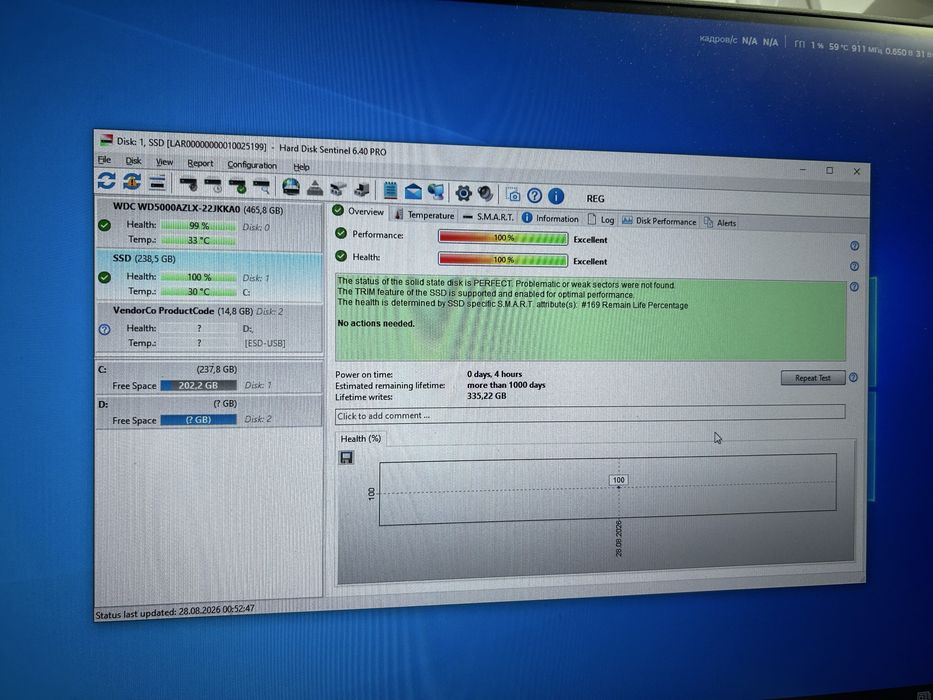The height and width of the screenshot is (700, 933).
Task: Open the File menu
Action: click(104, 160)
